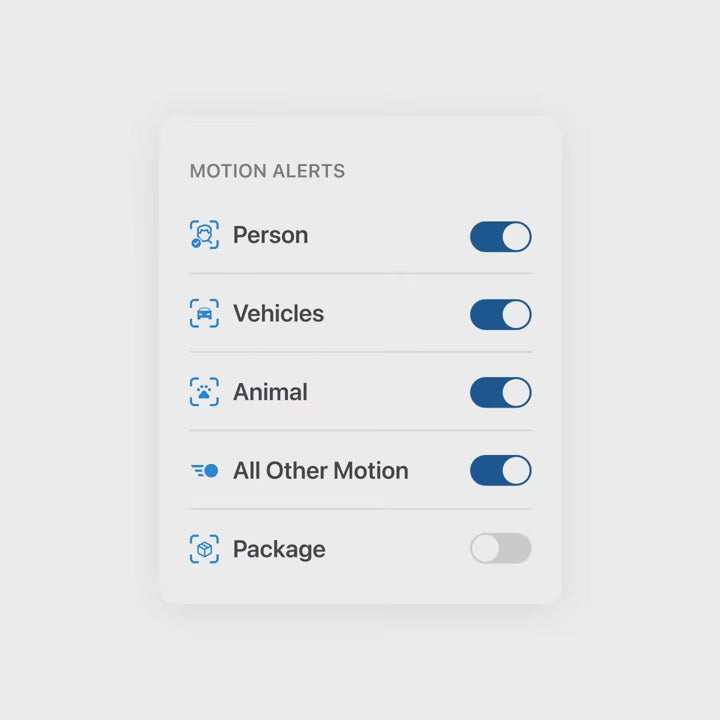Viewport: 720px width, 720px height.
Task: Click the Package label
Action: pos(279,549)
